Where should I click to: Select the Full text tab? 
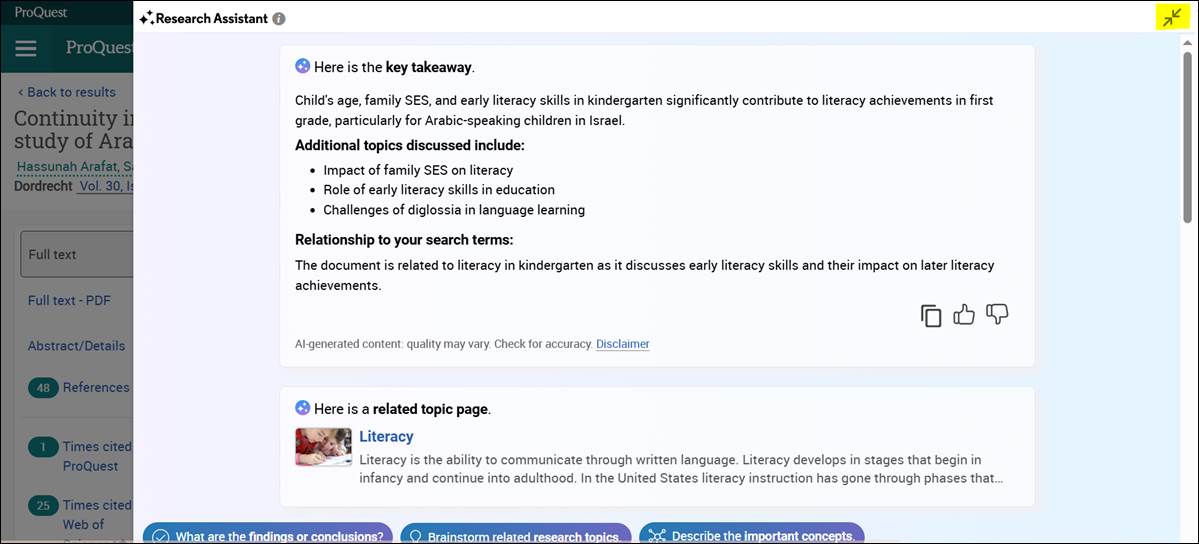point(53,254)
